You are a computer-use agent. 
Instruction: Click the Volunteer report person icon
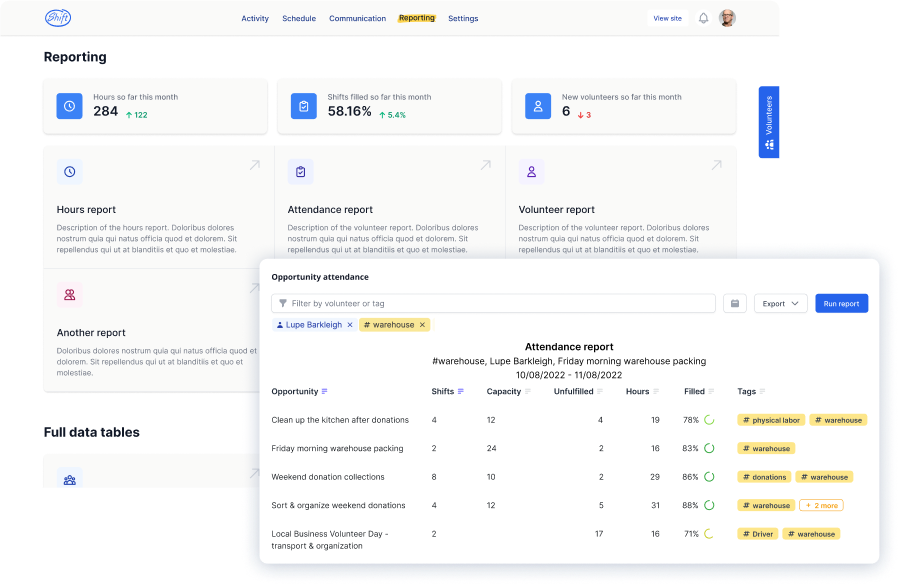coord(531,172)
